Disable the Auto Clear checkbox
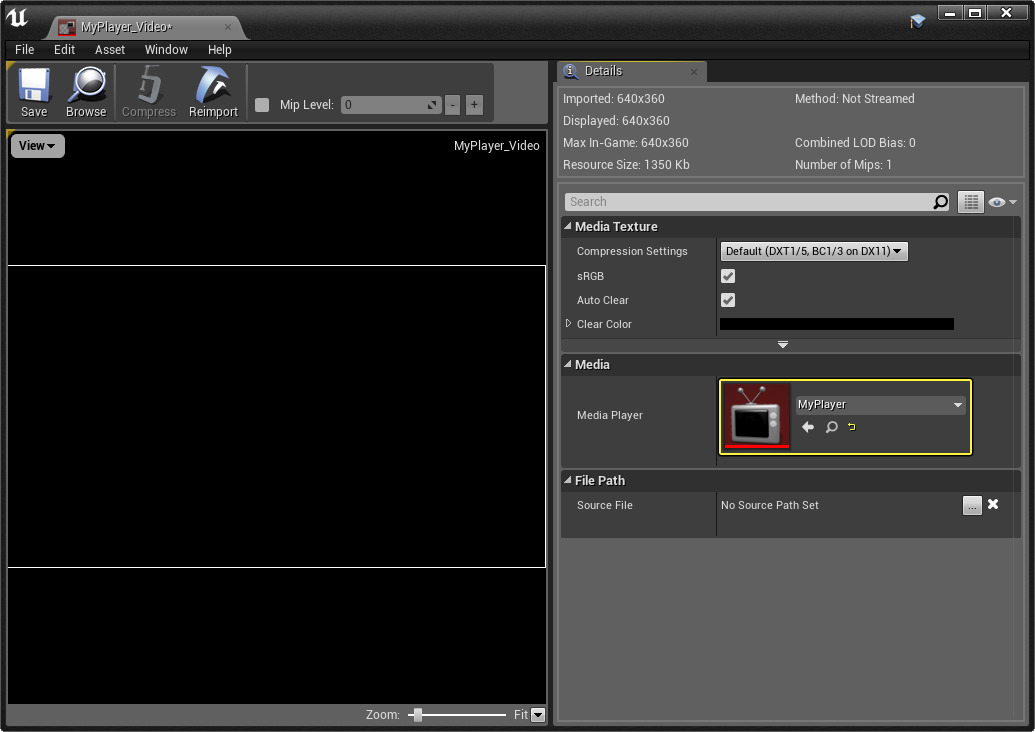 click(728, 300)
